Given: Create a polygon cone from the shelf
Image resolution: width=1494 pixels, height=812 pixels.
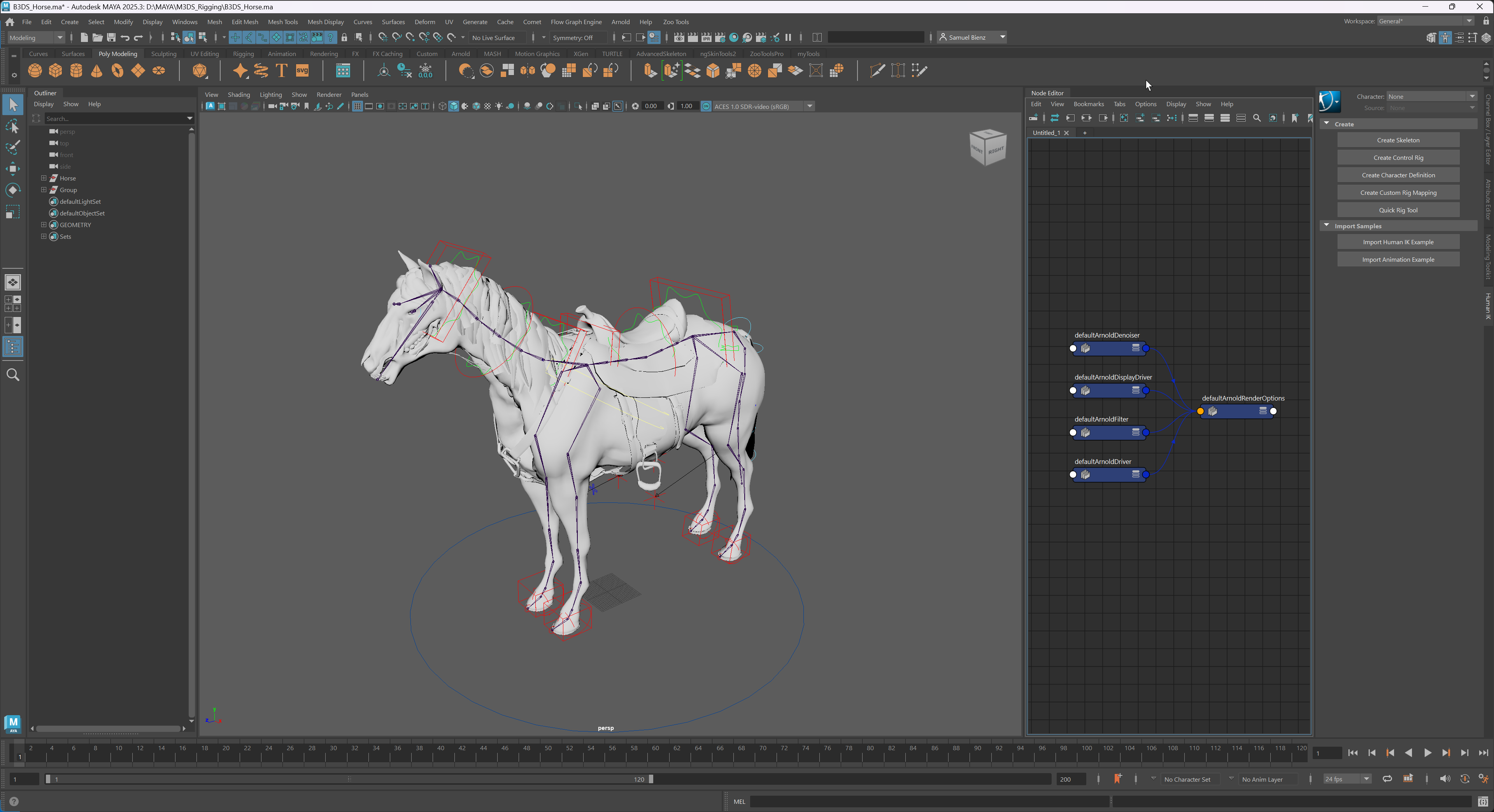Looking at the screenshot, I should [97, 71].
